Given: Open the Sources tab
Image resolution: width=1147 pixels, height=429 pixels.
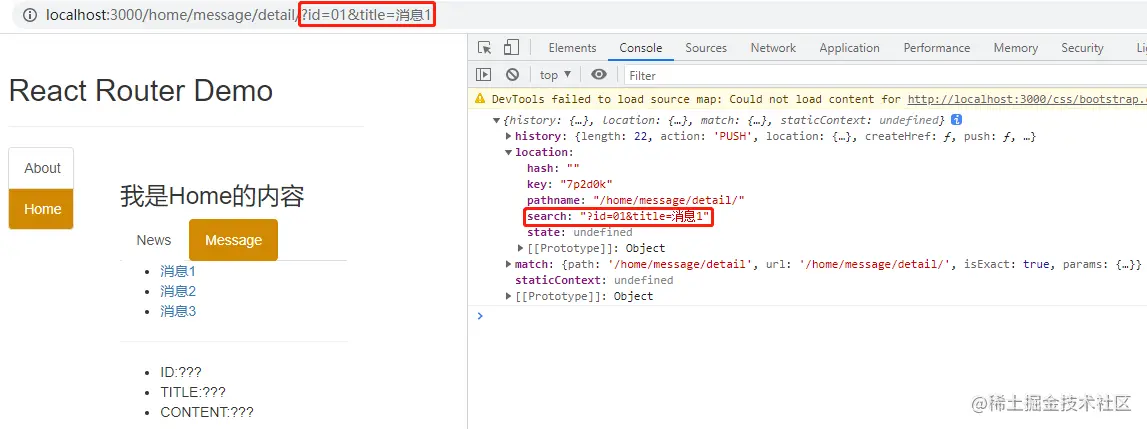Looking at the screenshot, I should pyautogui.click(x=706, y=48).
